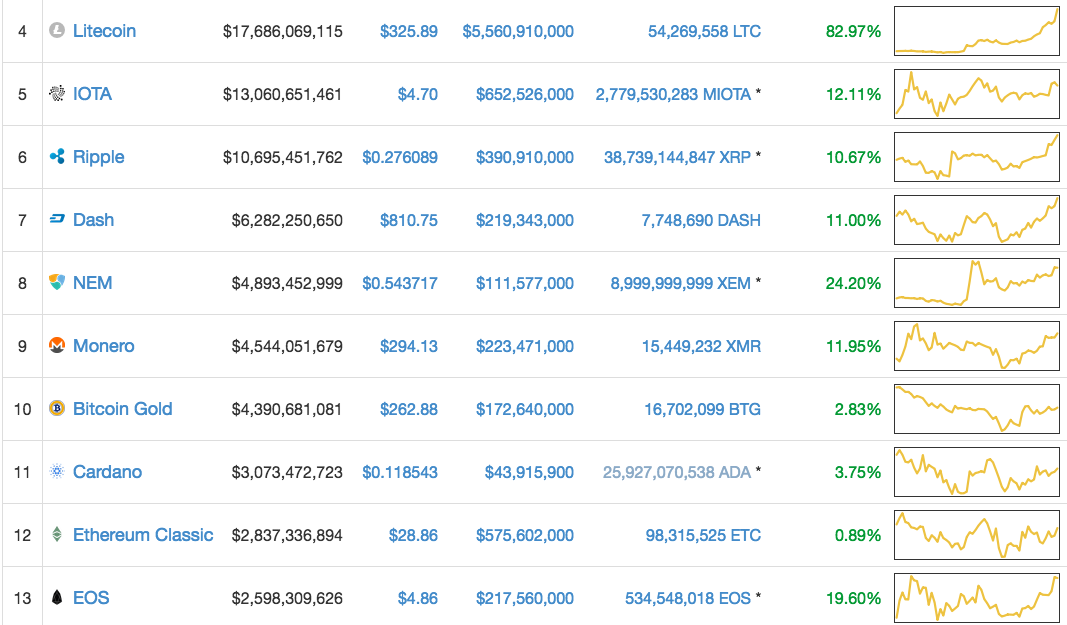Click the Ripple logo icon
1067x625 pixels.
[x=57, y=157]
